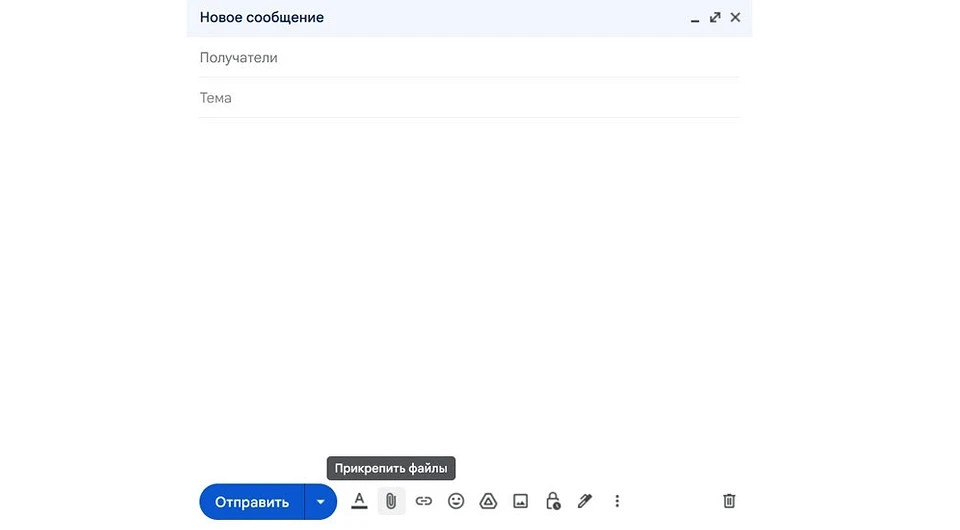Open text formatting options (underlined A)

359,501
